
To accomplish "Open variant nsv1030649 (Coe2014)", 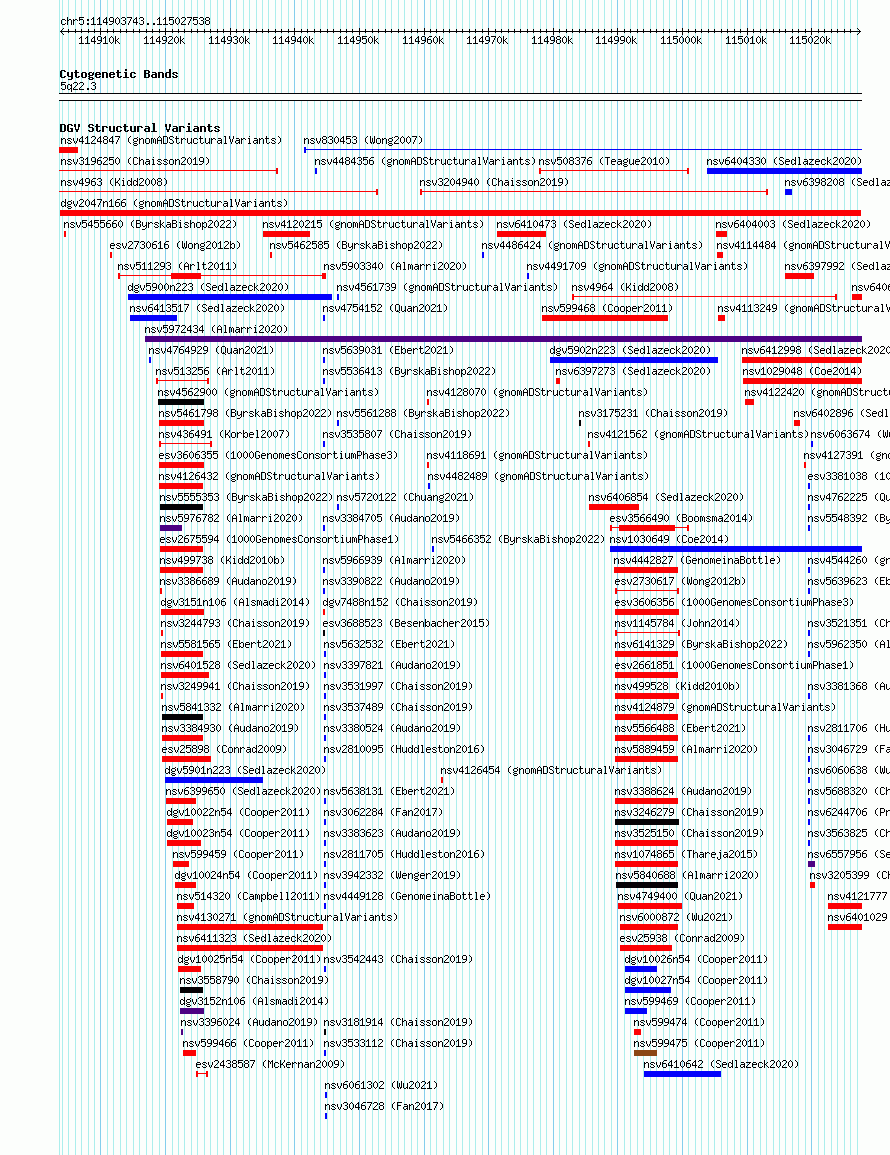I will (669, 538).
